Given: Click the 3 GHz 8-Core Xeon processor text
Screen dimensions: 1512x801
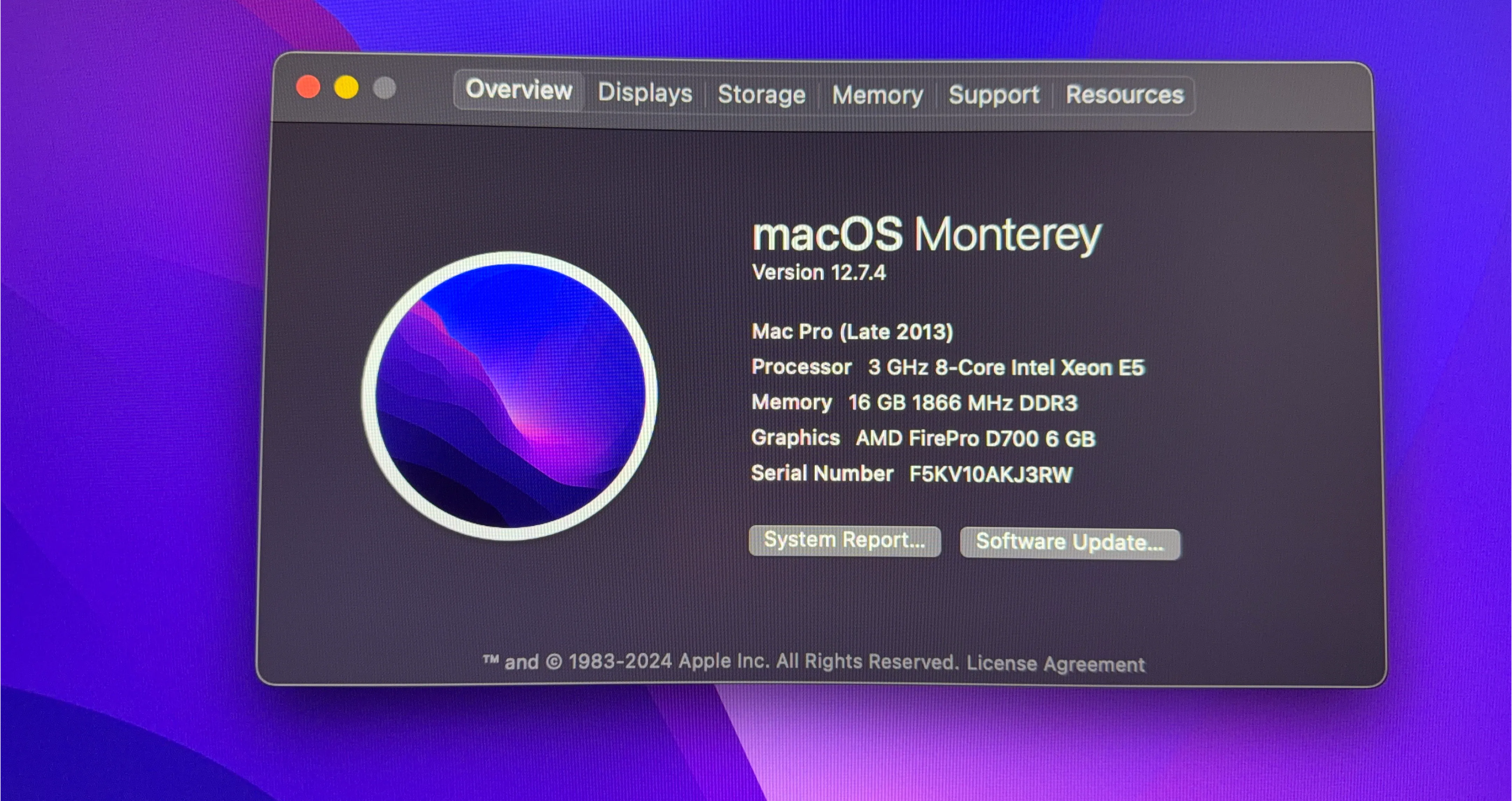Looking at the screenshot, I should [x=1006, y=367].
